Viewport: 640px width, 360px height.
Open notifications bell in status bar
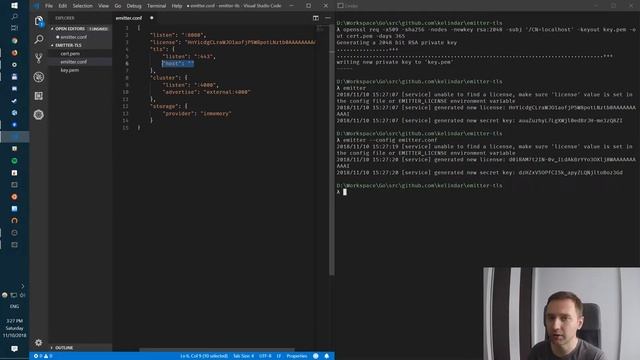pos(327,356)
